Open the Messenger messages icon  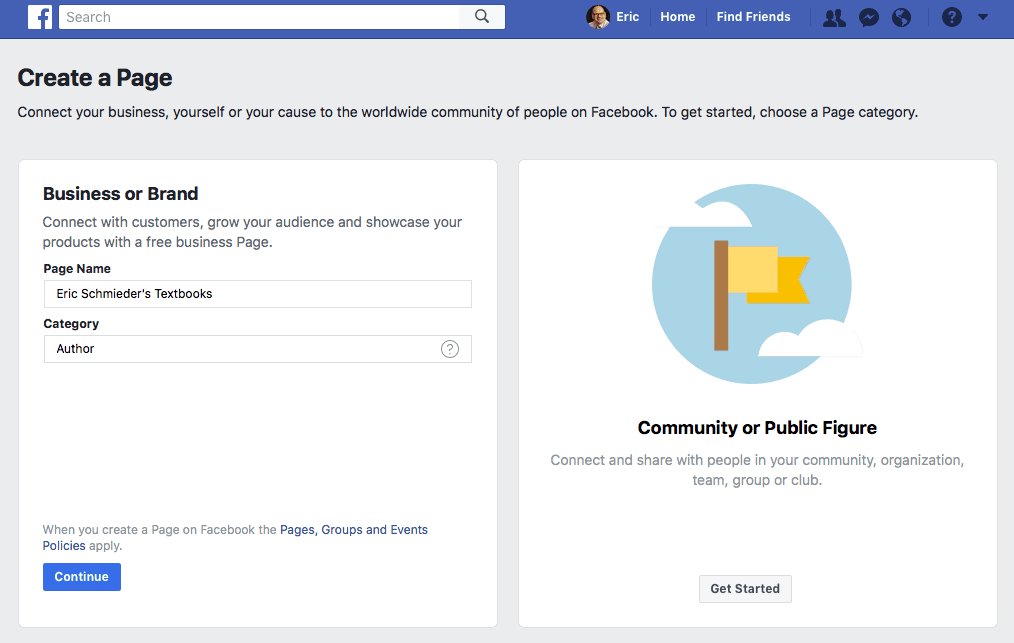pos(868,17)
